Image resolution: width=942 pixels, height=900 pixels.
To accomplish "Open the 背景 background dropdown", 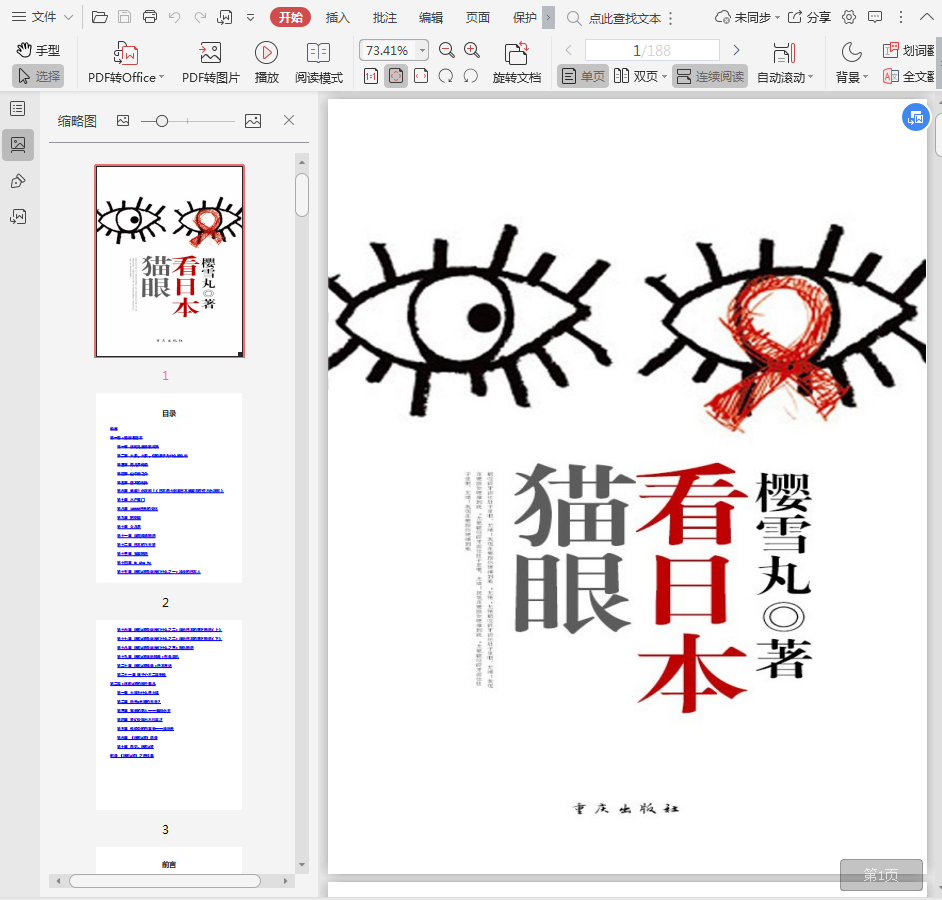I will click(851, 62).
